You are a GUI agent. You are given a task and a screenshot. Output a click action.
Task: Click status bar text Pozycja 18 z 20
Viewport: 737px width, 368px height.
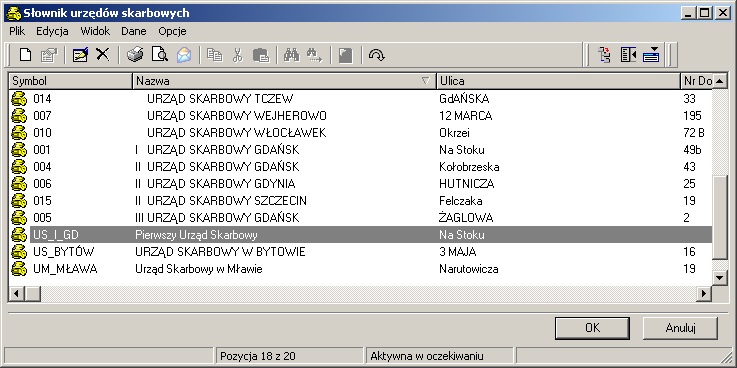(x=258, y=356)
